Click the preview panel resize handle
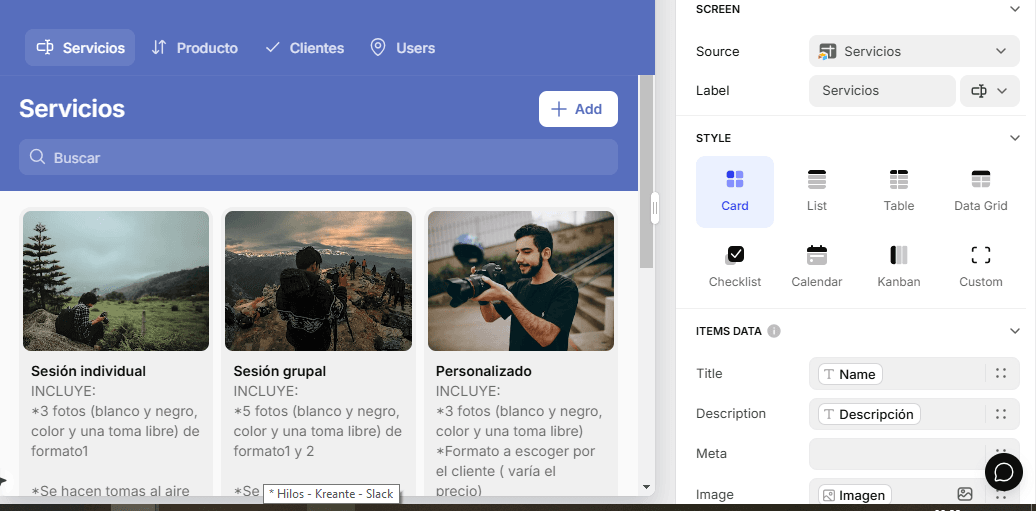The height and width of the screenshot is (511, 1036). point(655,208)
